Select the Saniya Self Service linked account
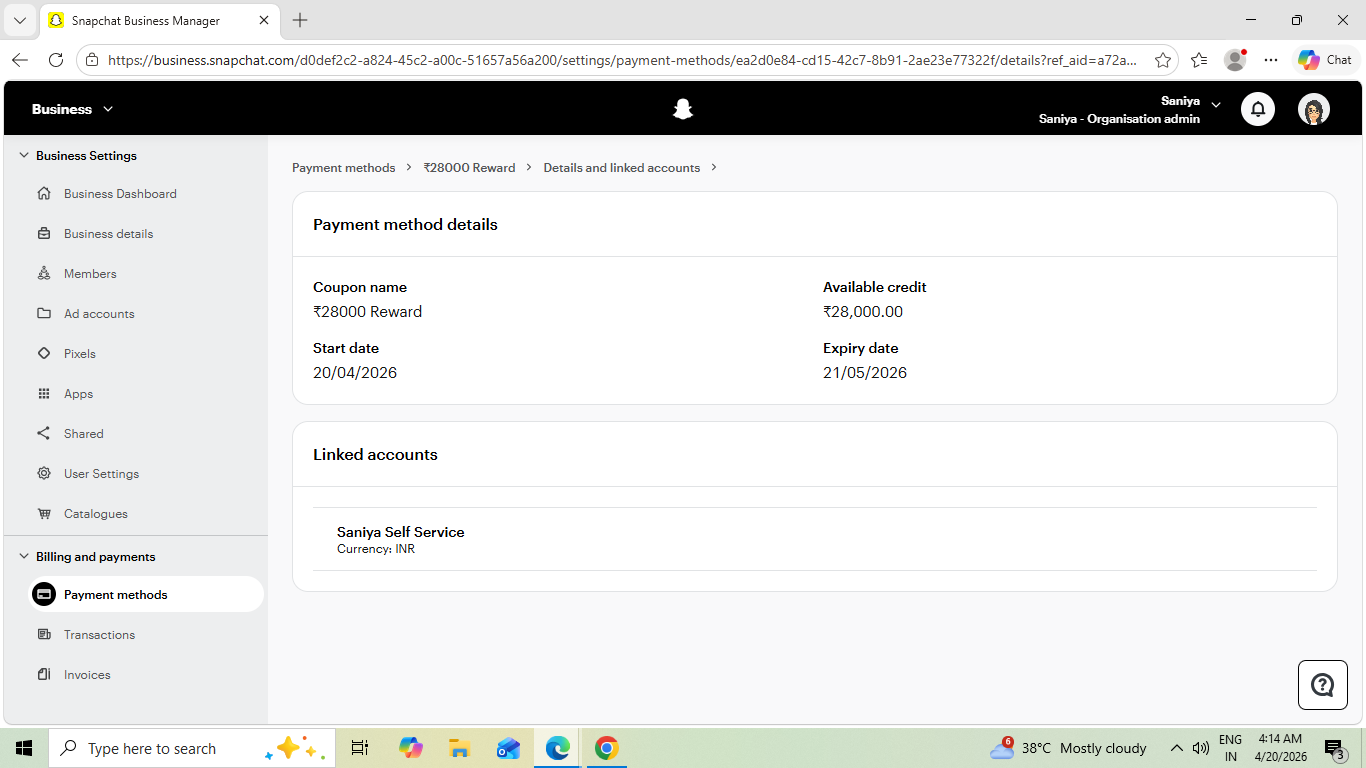 click(x=815, y=539)
